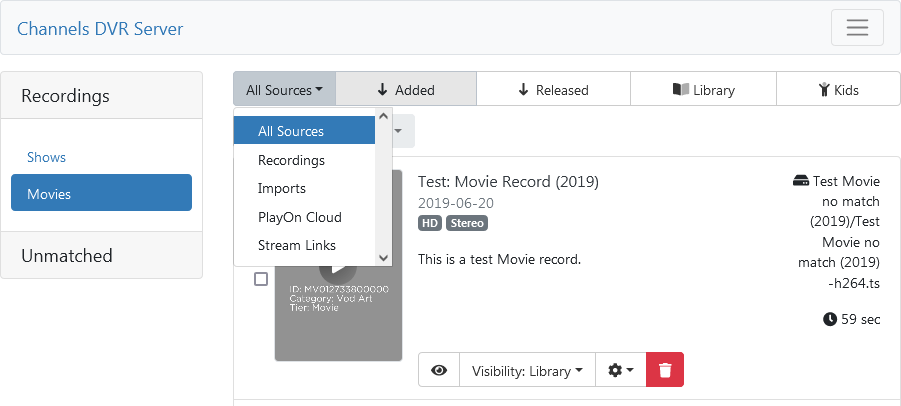This screenshot has width=901, height=406.
Task: Select Imports in the dropdown
Action: point(282,188)
